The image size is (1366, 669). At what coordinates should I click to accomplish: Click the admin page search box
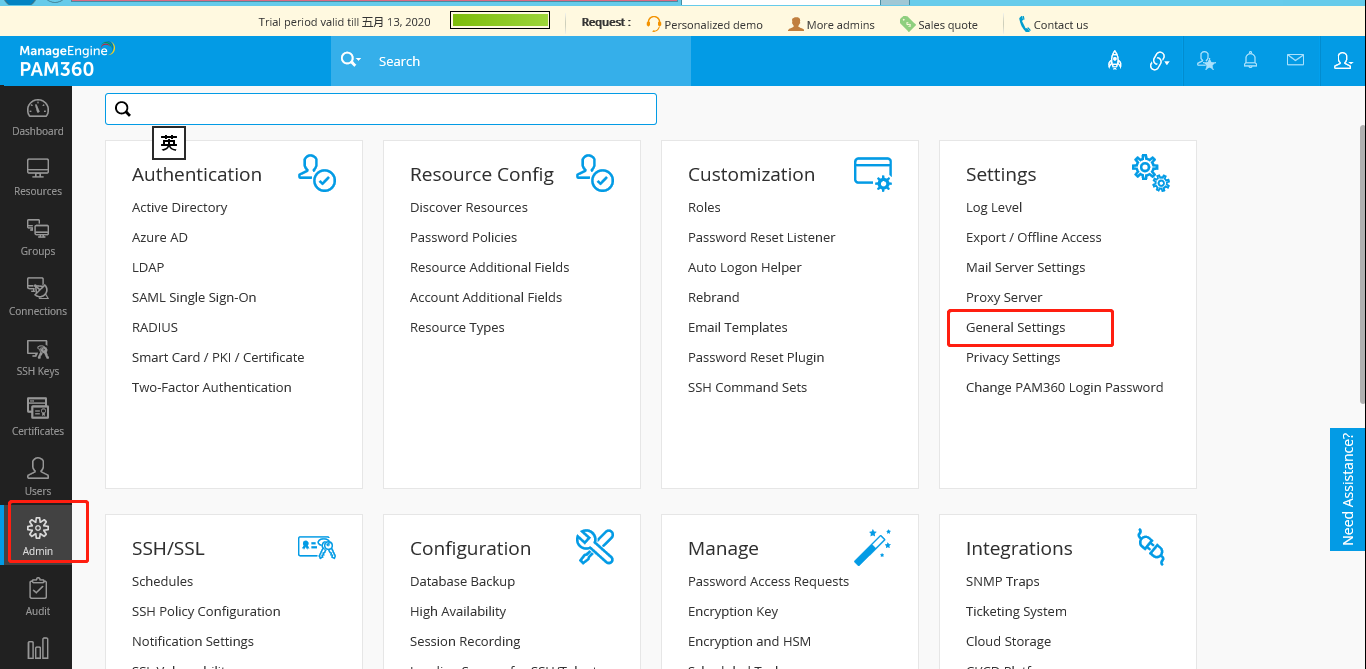(381, 109)
